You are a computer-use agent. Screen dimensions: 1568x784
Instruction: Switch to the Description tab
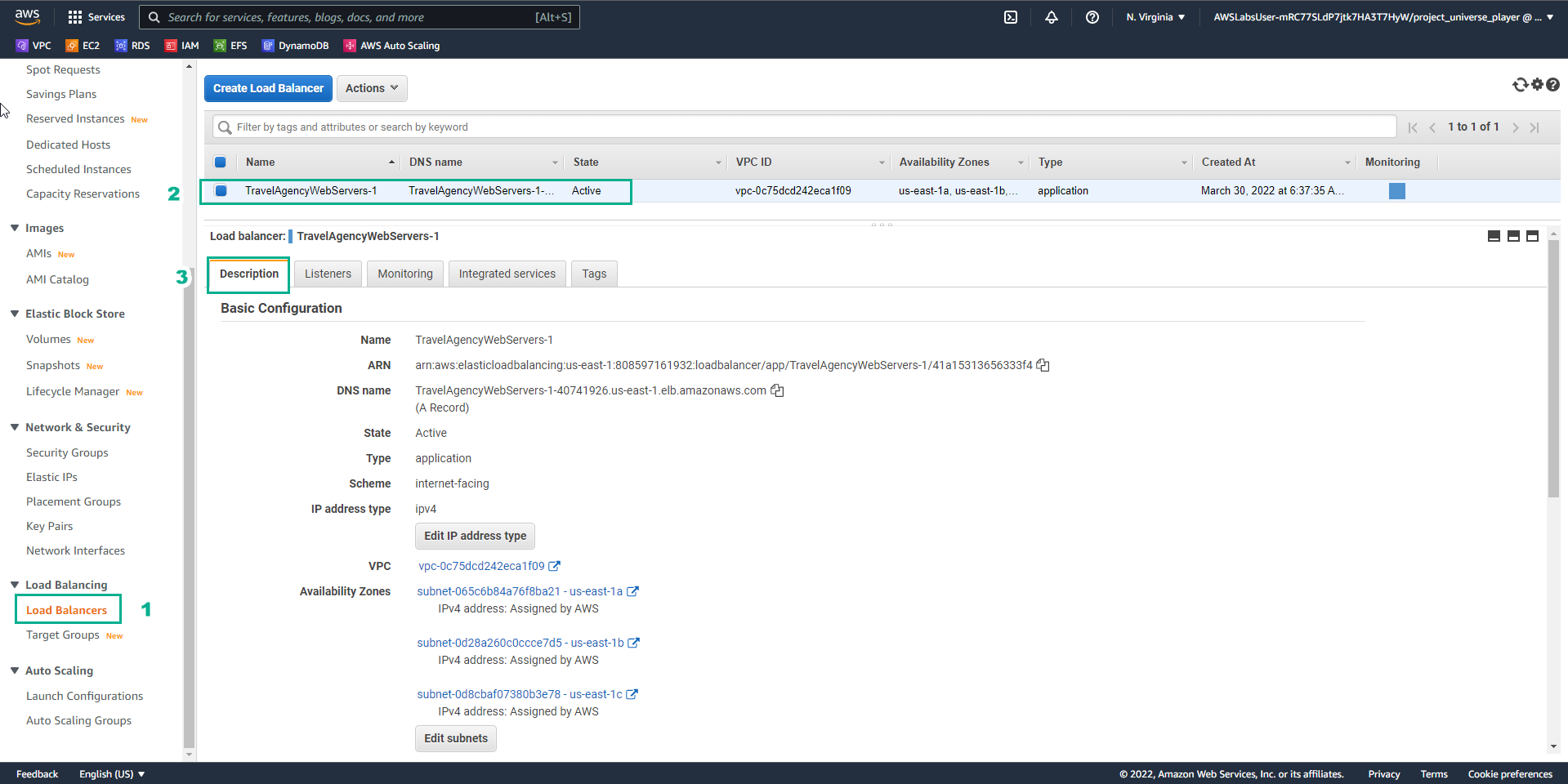pos(249,274)
